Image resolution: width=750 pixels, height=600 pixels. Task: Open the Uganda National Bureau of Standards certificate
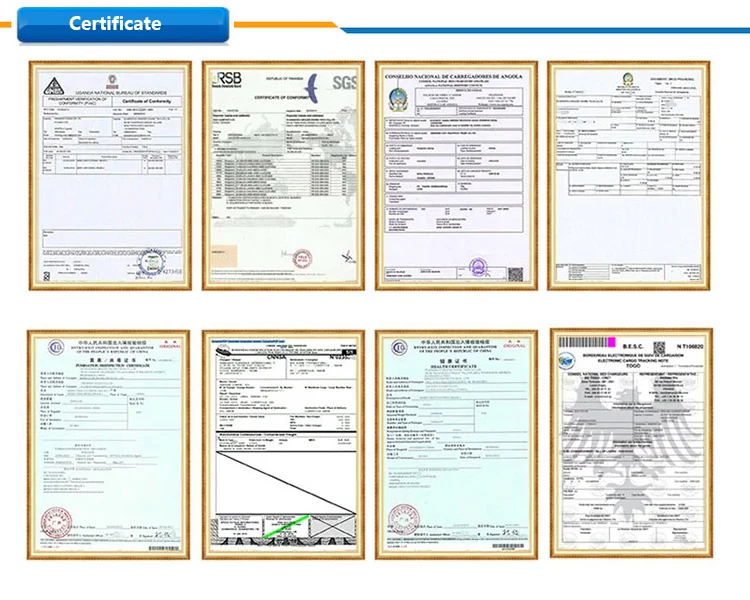(110, 176)
